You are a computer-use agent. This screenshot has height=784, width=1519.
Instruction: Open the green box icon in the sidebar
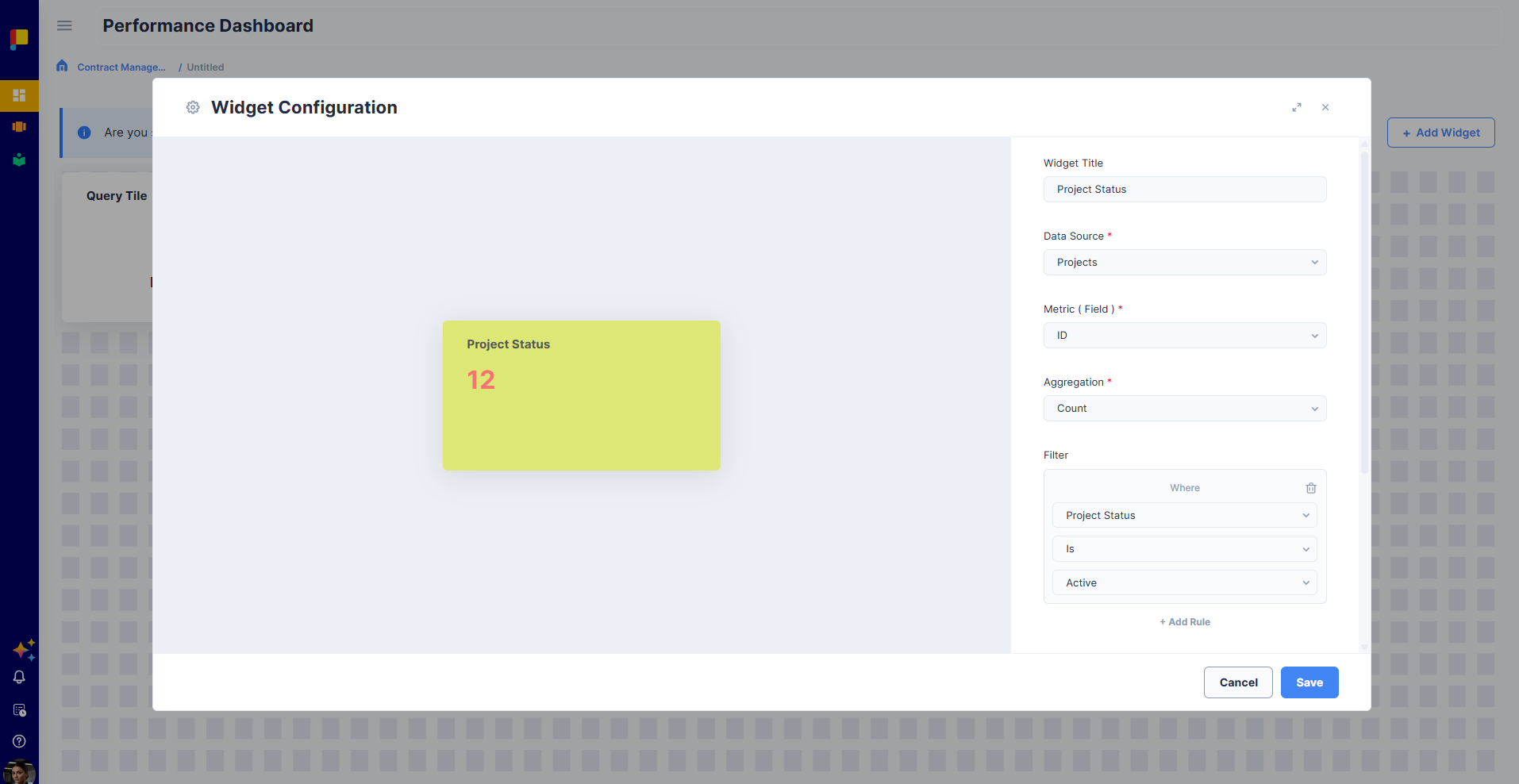point(19,159)
